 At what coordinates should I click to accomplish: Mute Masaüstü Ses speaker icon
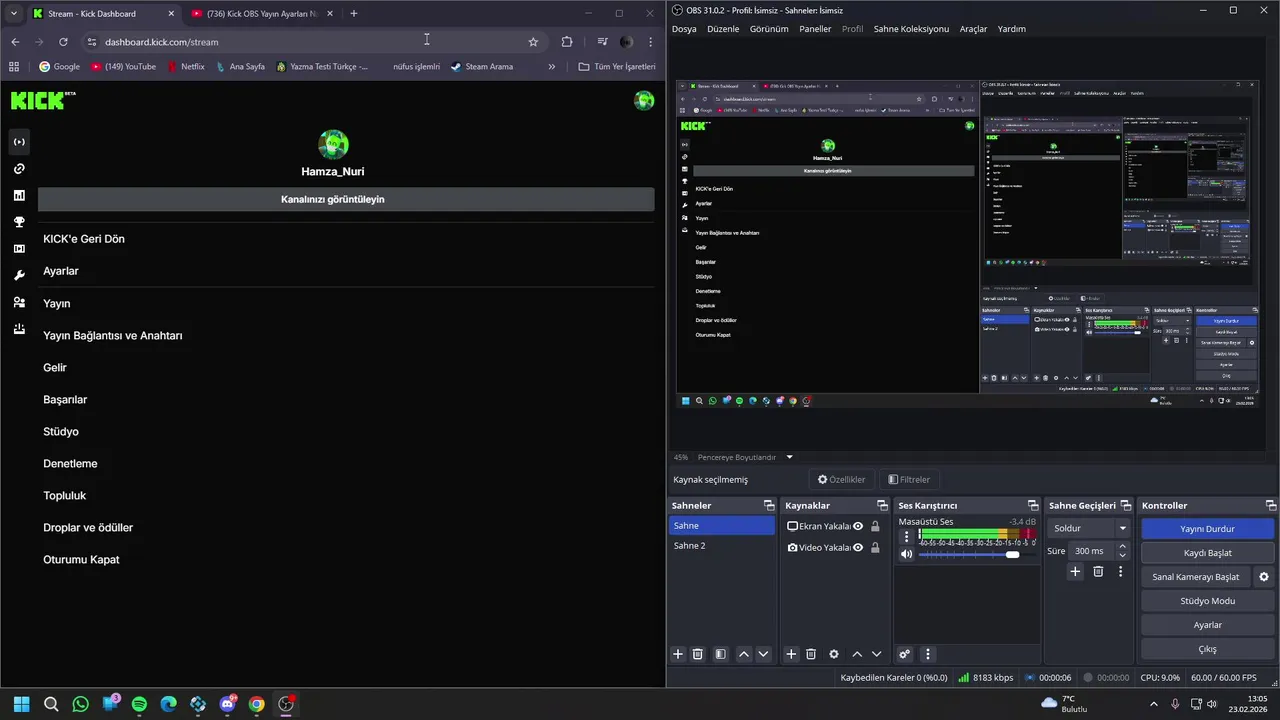coord(906,554)
